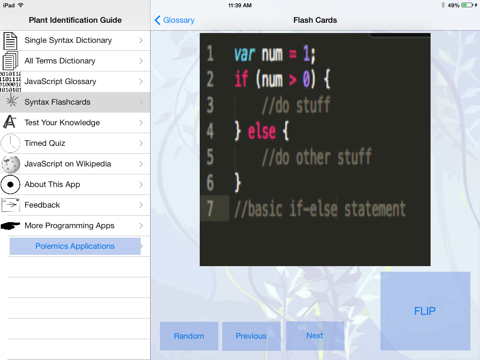Tap the All Terms Dictionary stacked pages icon
This screenshot has width=480, height=360.
point(10,61)
